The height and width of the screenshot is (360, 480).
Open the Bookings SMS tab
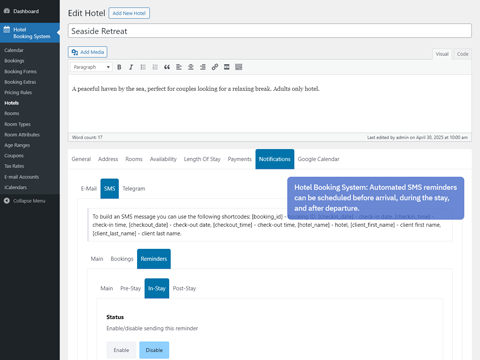pyautogui.click(x=122, y=259)
